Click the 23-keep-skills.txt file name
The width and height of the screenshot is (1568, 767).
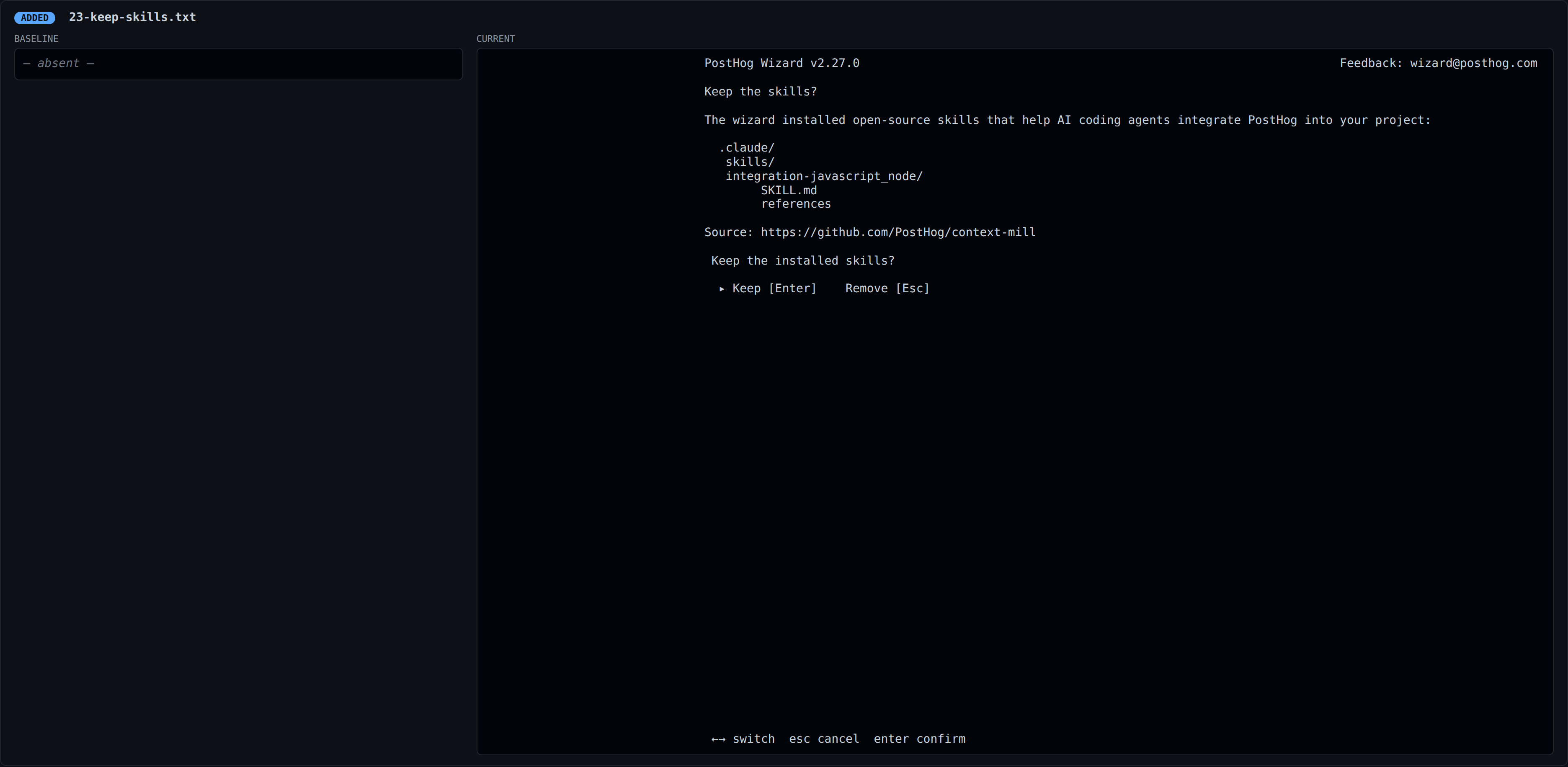[132, 17]
